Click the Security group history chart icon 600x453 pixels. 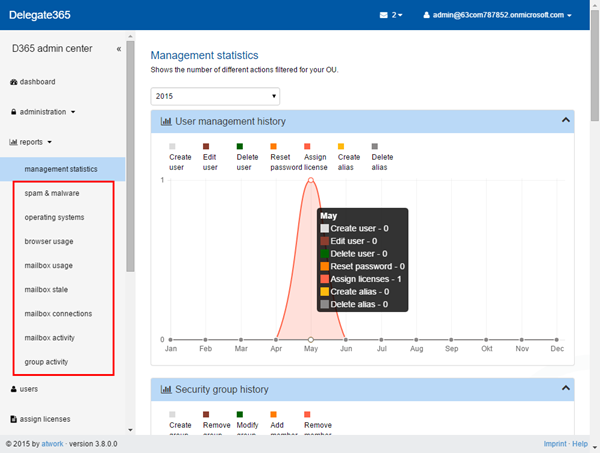click(x=167, y=389)
